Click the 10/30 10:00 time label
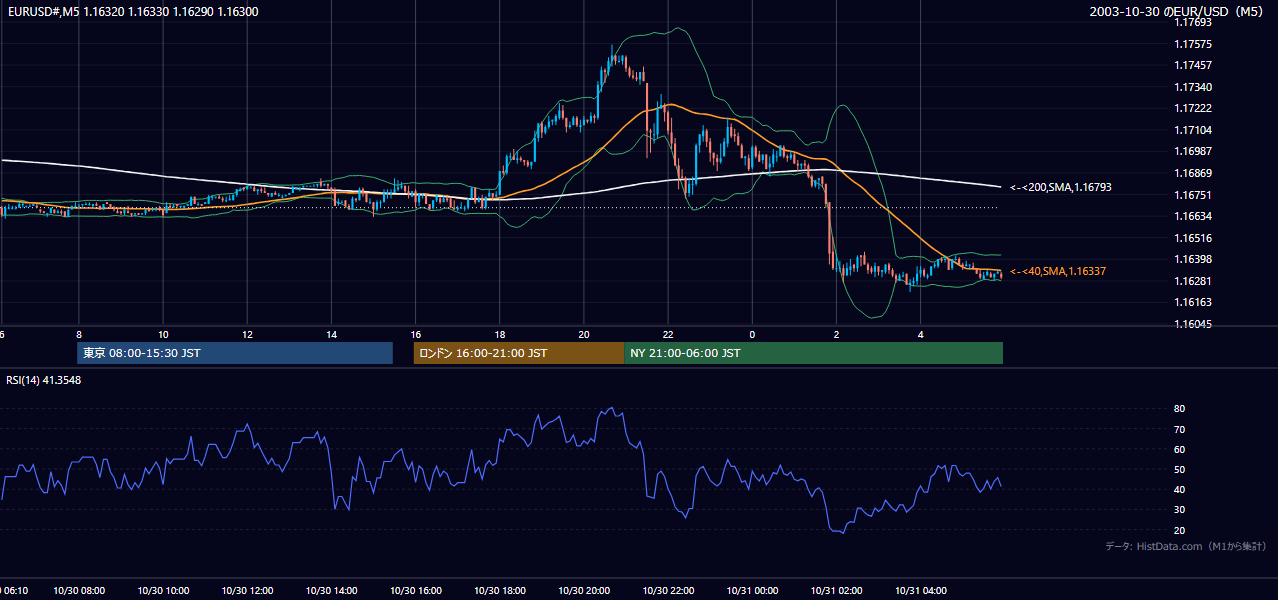Viewport: 1278px width, 600px height. click(163, 591)
